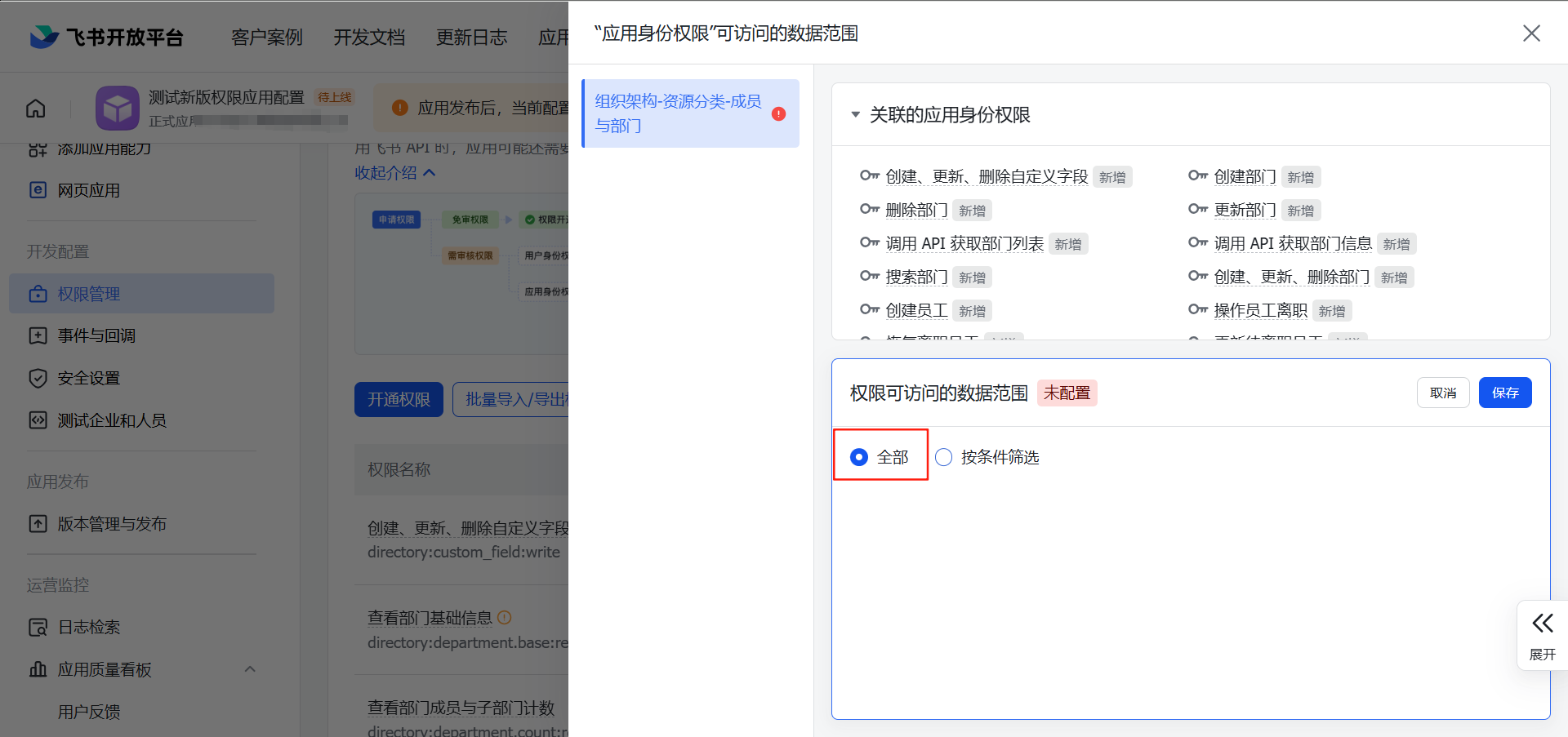
Task: Open 用户反馈 in the sidebar
Action: click(x=89, y=712)
